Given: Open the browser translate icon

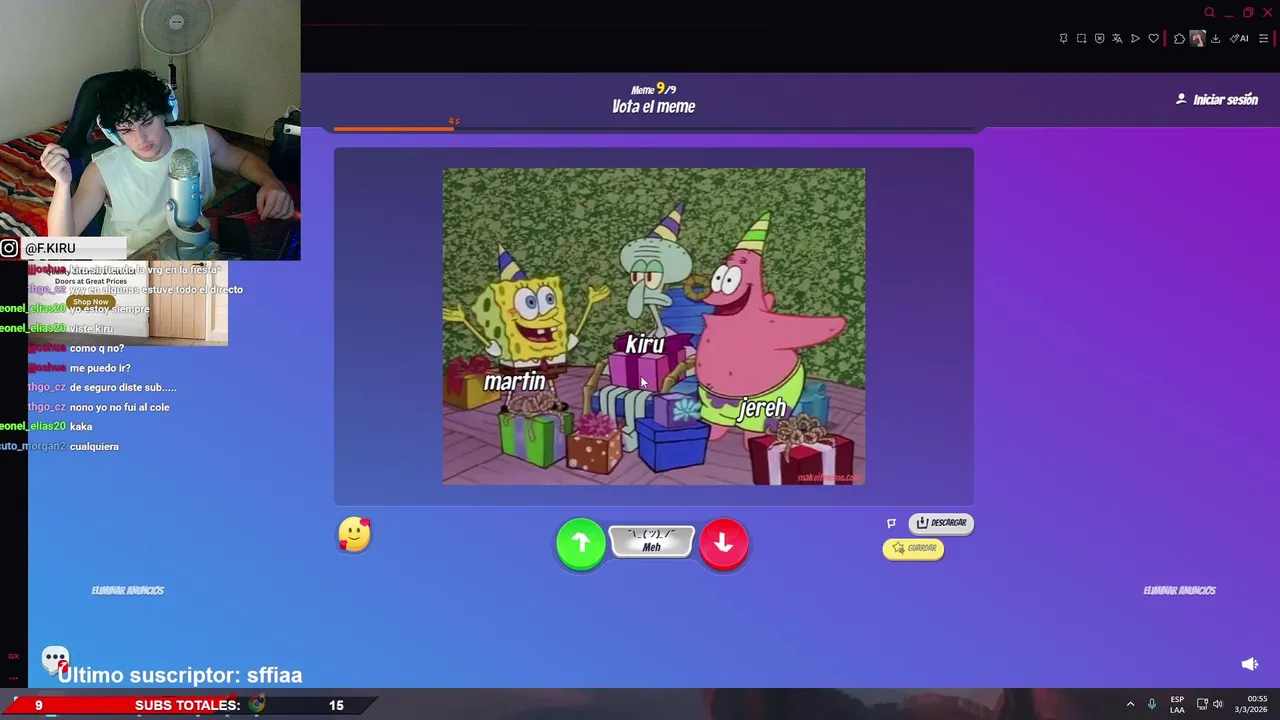Looking at the screenshot, I should pyautogui.click(x=1117, y=39).
